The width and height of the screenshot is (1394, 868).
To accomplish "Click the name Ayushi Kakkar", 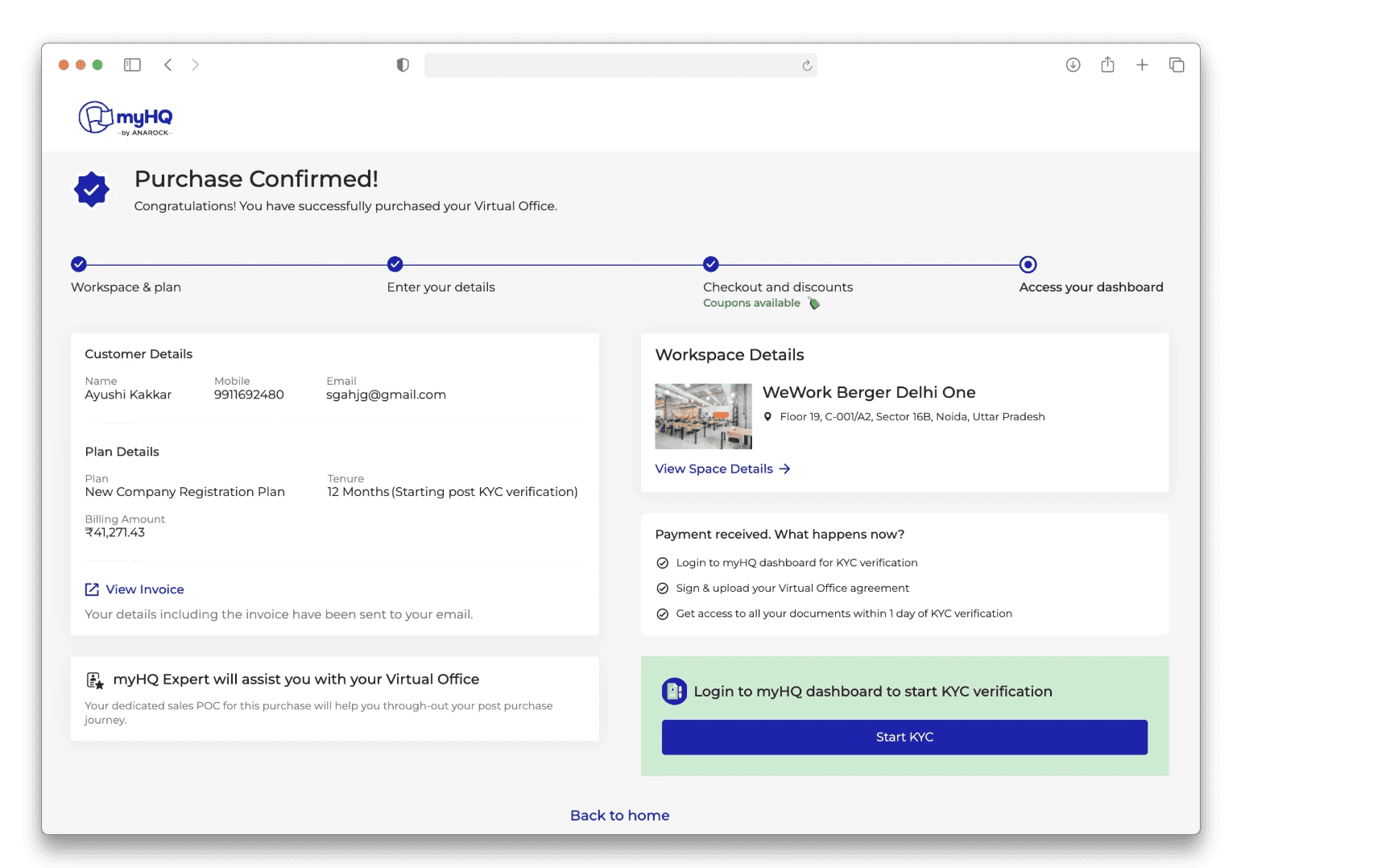I will [128, 395].
